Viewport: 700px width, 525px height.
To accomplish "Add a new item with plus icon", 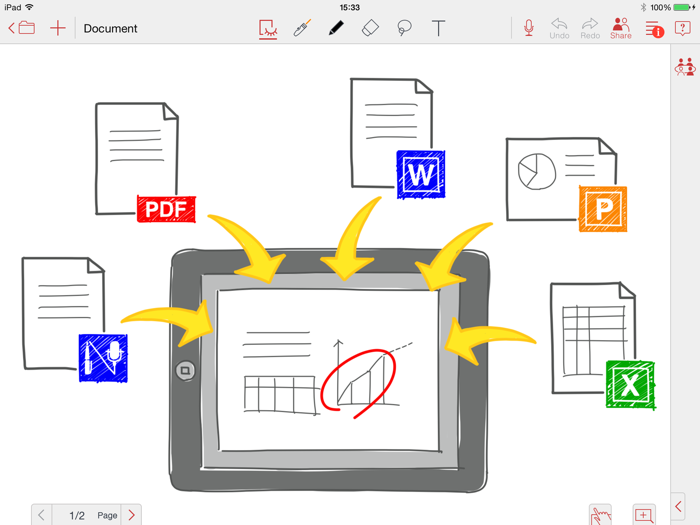I will [58, 28].
